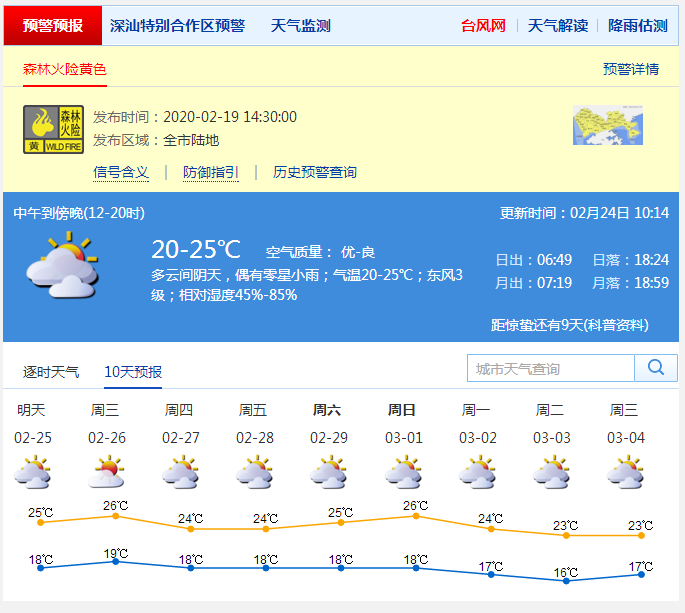The image size is (685, 613).
Task: Click the 26℃ high temperature point on 03-01
Action: 416,516
